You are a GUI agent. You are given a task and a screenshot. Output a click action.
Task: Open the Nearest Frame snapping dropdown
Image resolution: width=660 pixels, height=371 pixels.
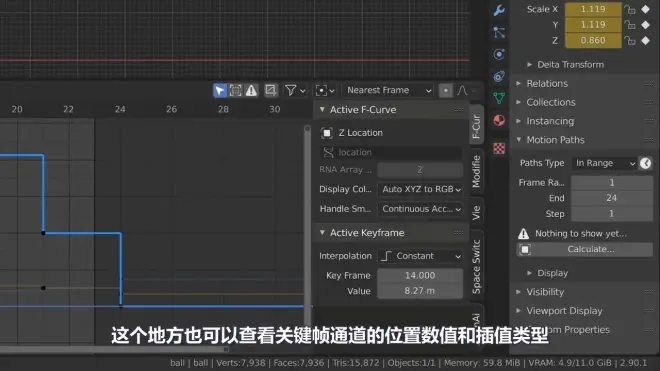[x=388, y=90]
